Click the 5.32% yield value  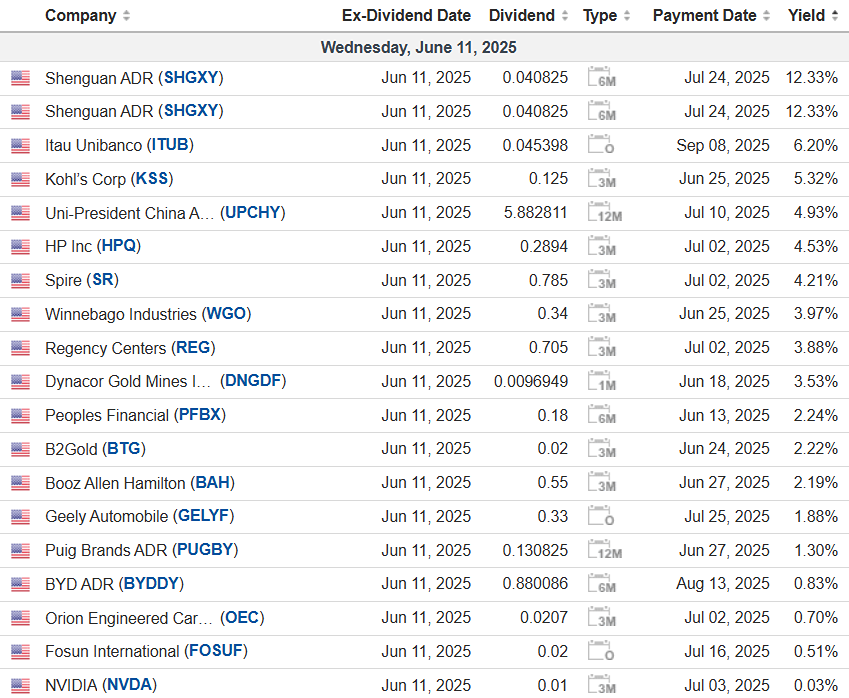pyautogui.click(x=815, y=178)
